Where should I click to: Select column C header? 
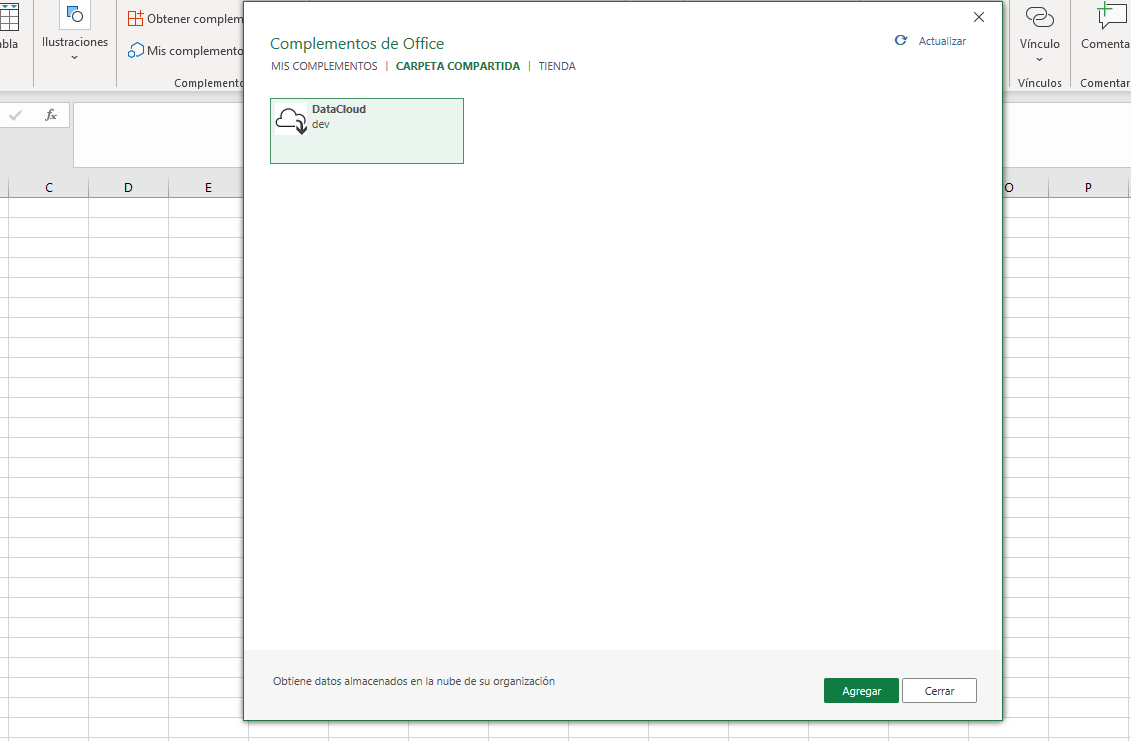[48, 188]
